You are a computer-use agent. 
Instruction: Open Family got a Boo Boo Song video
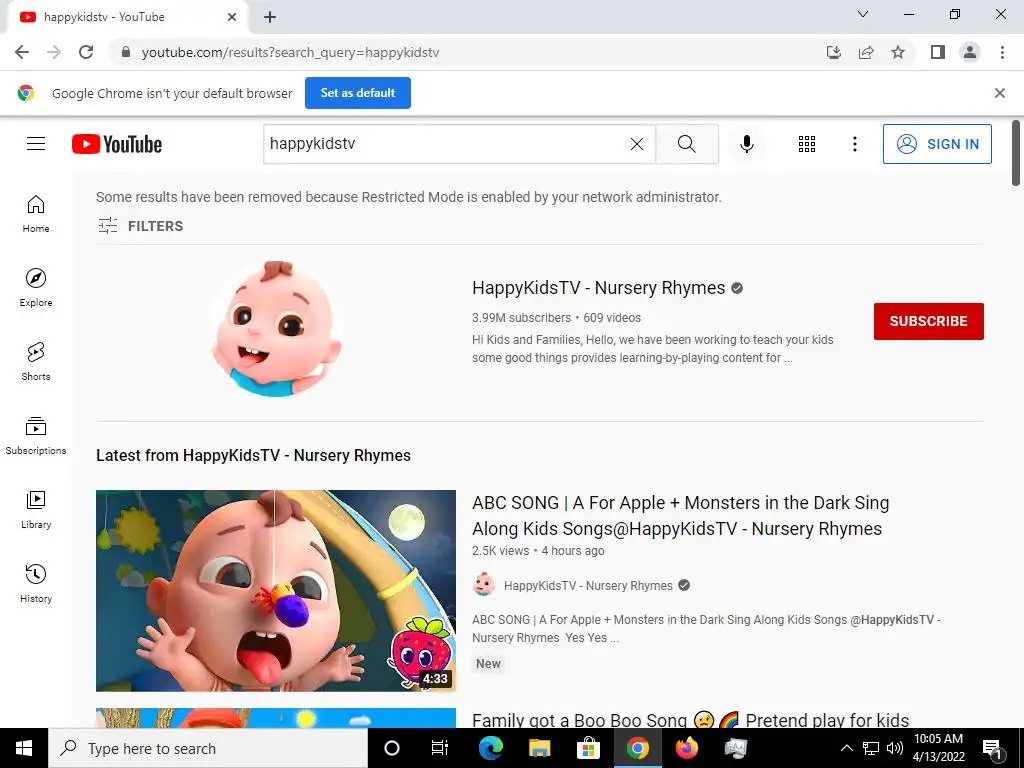pos(690,720)
